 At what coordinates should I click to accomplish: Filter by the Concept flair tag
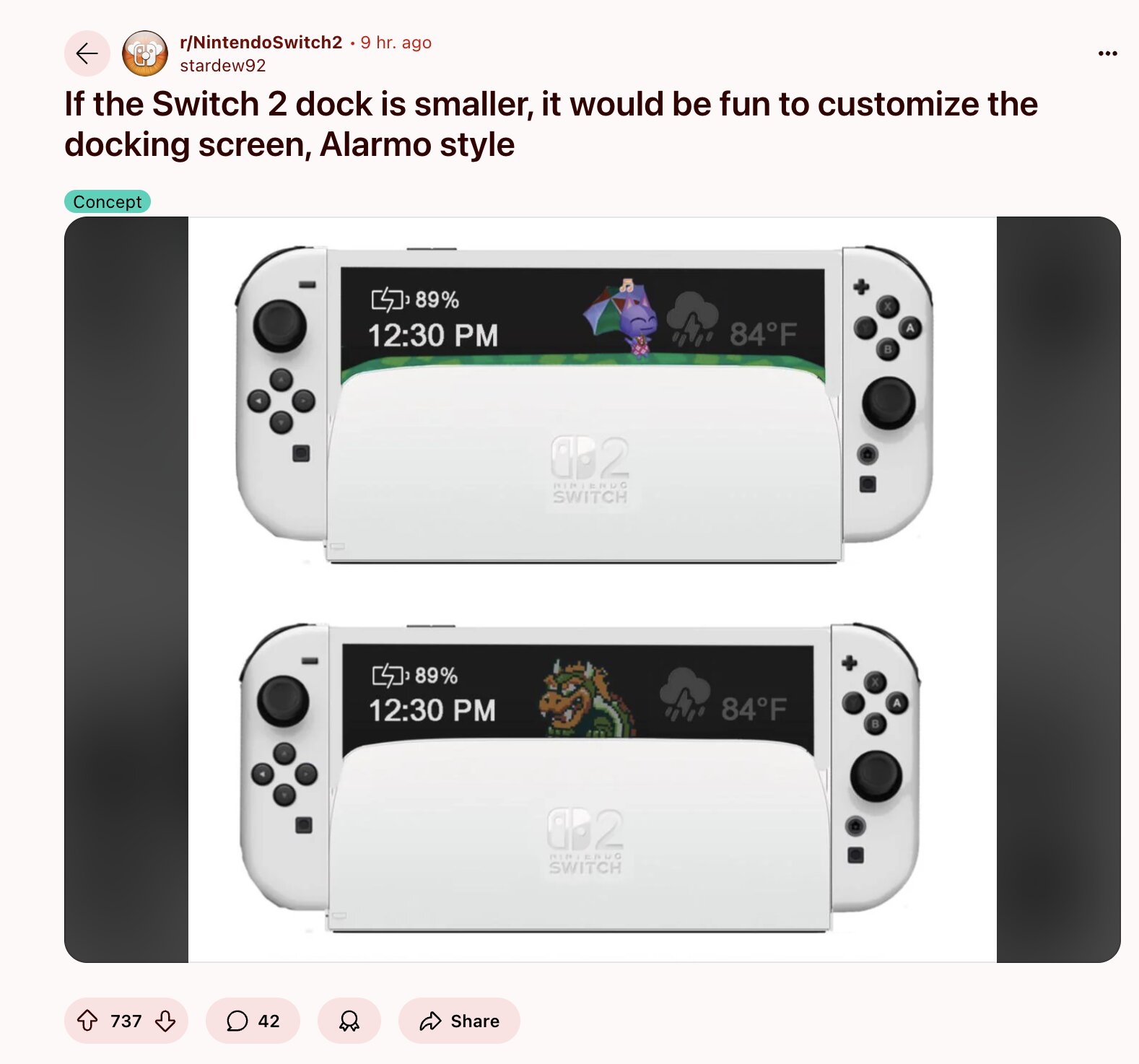click(x=108, y=201)
